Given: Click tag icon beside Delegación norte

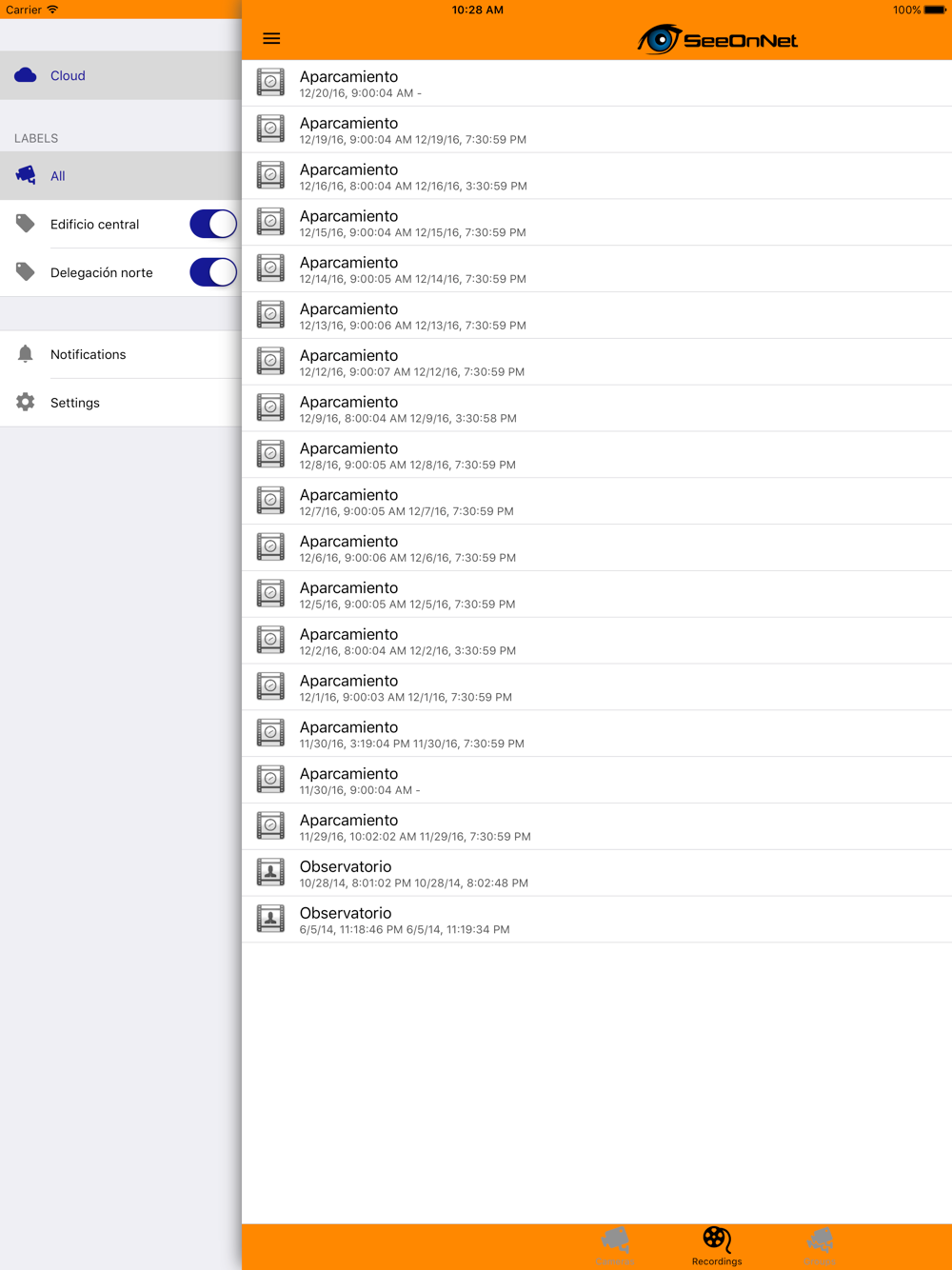Looking at the screenshot, I should (26, 272).
